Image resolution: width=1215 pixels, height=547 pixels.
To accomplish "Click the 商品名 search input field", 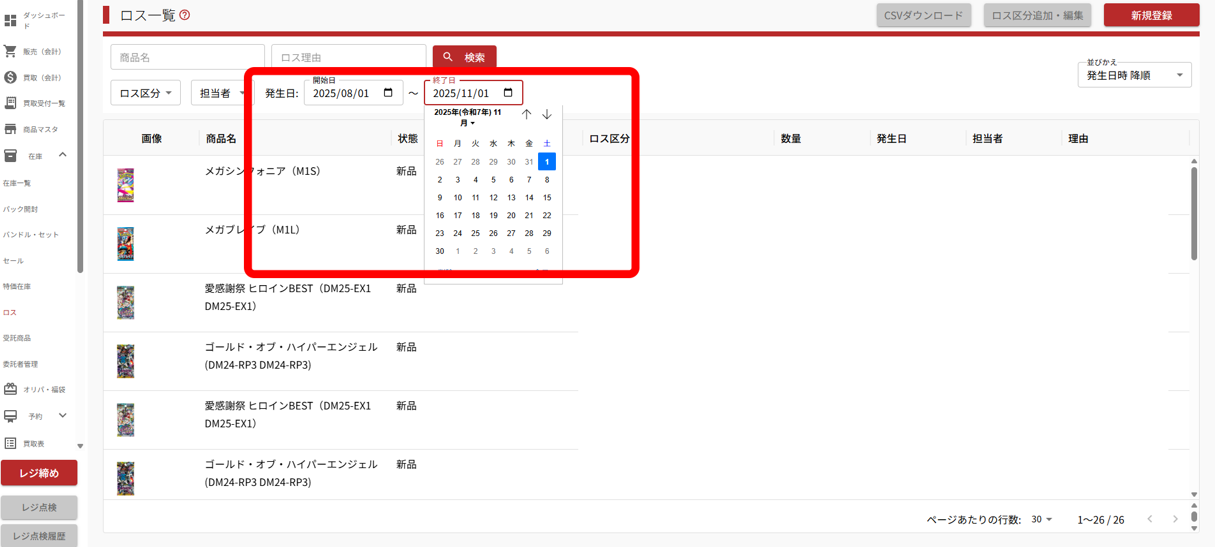I will pyautogui.click(x=187, y=57).
